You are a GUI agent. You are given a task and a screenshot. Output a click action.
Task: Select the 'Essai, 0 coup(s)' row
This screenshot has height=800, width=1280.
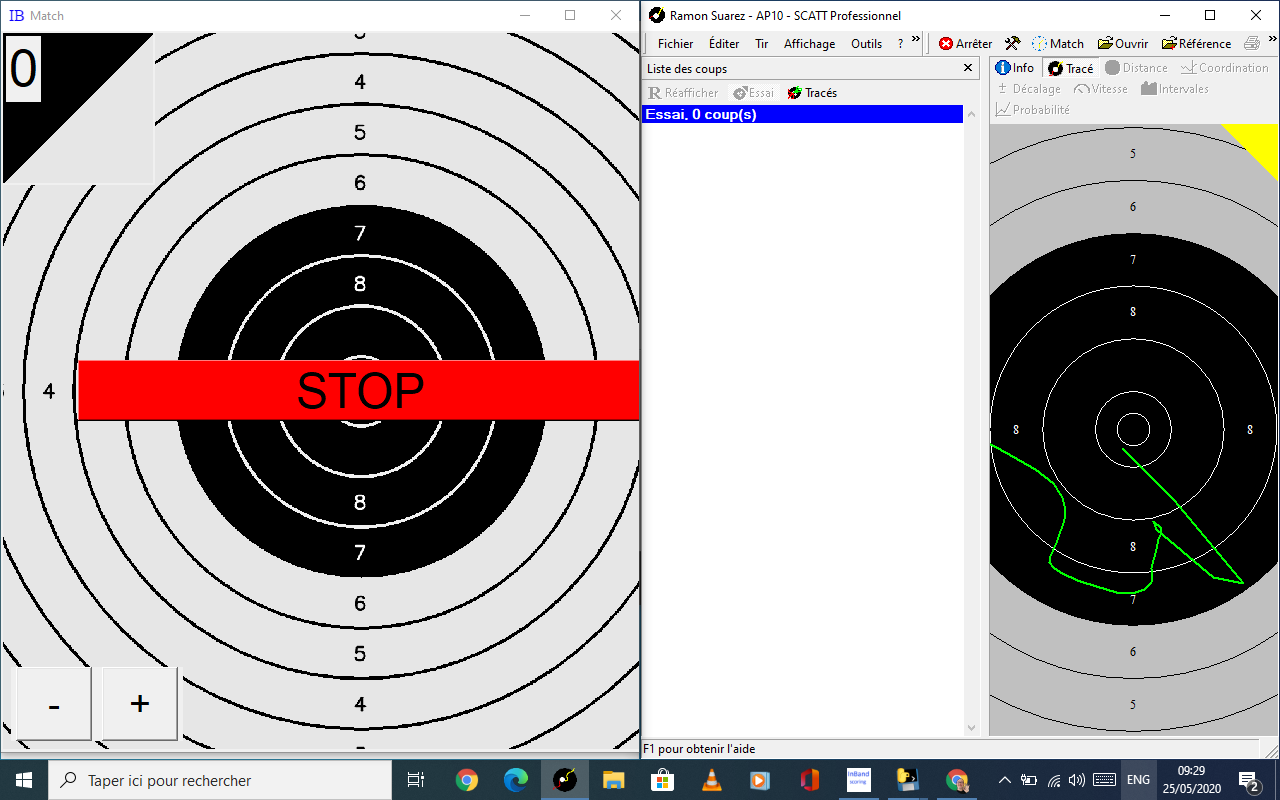coord(802,114)
